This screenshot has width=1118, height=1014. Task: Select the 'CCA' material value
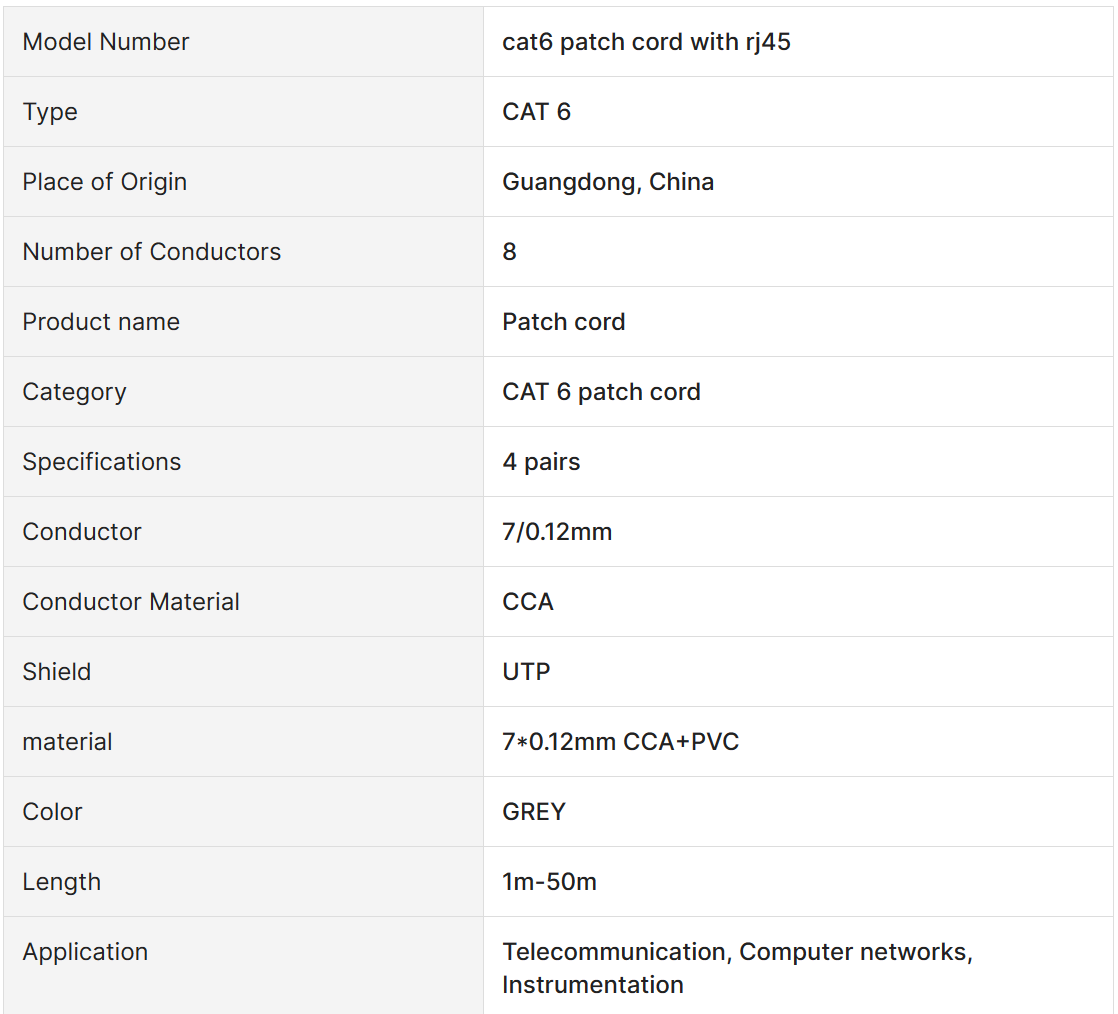528,602
